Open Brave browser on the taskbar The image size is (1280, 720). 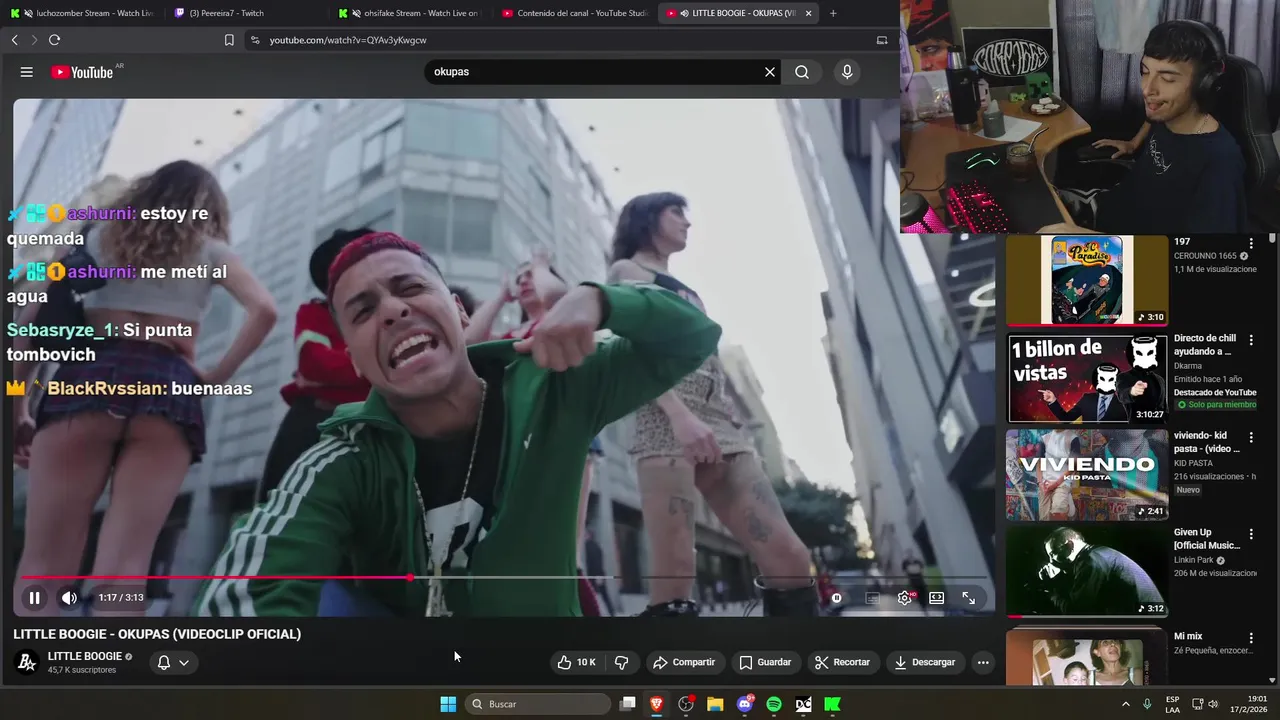(657, 704)
